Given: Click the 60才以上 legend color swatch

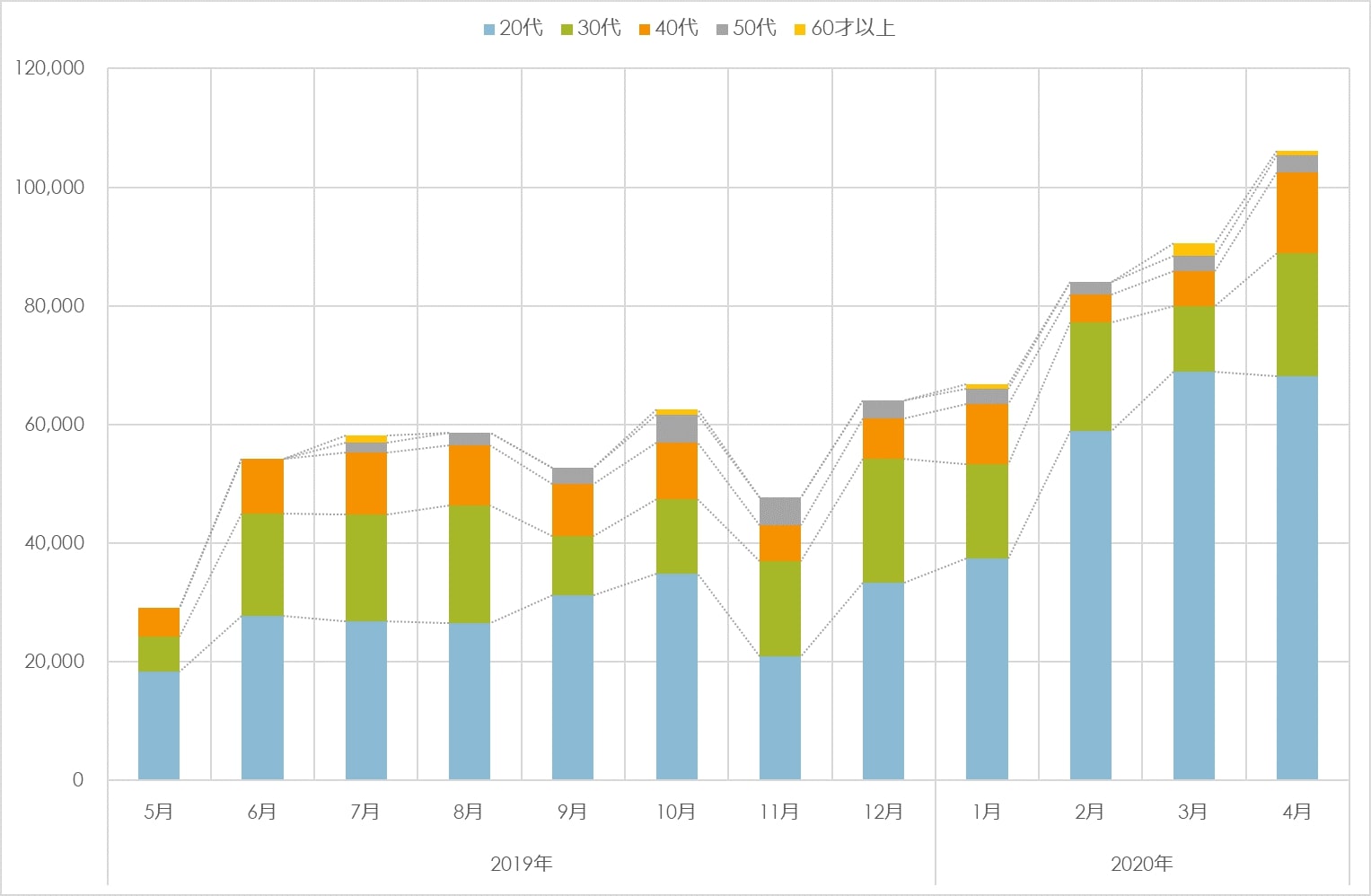Looking at the screenshot, I should pos(800,30).
